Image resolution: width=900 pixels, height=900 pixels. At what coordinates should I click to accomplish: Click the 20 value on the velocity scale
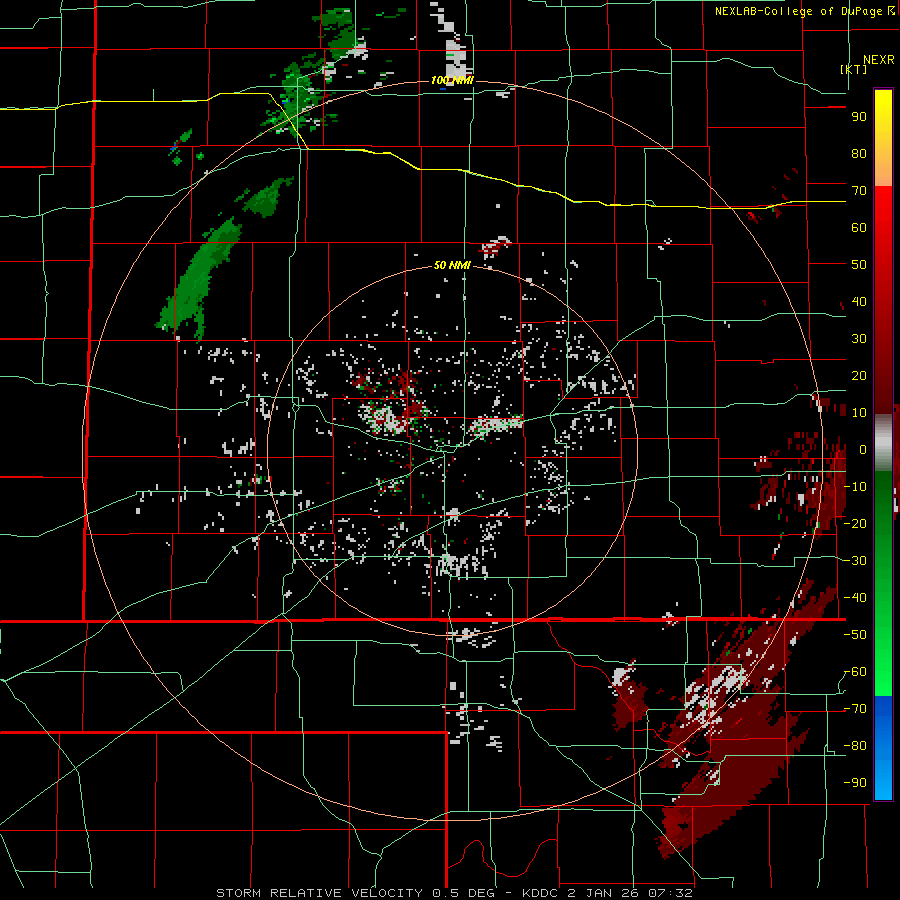tap(859, 376)
